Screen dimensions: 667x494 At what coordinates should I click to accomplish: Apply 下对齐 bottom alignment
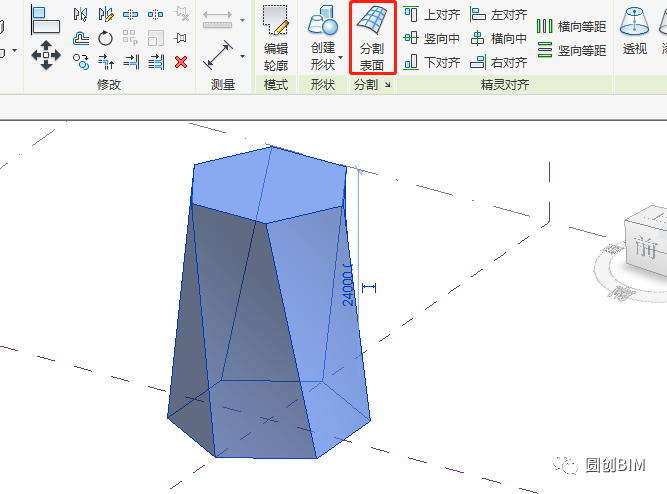click(x=432, y=63)
